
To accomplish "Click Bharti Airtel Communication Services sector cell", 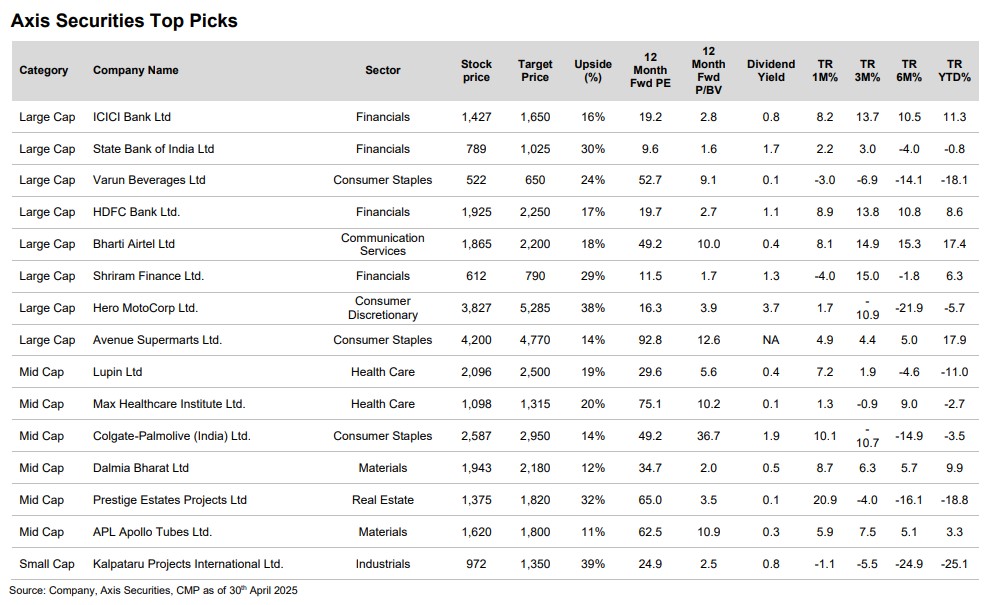I will click(x=382, y=244).
